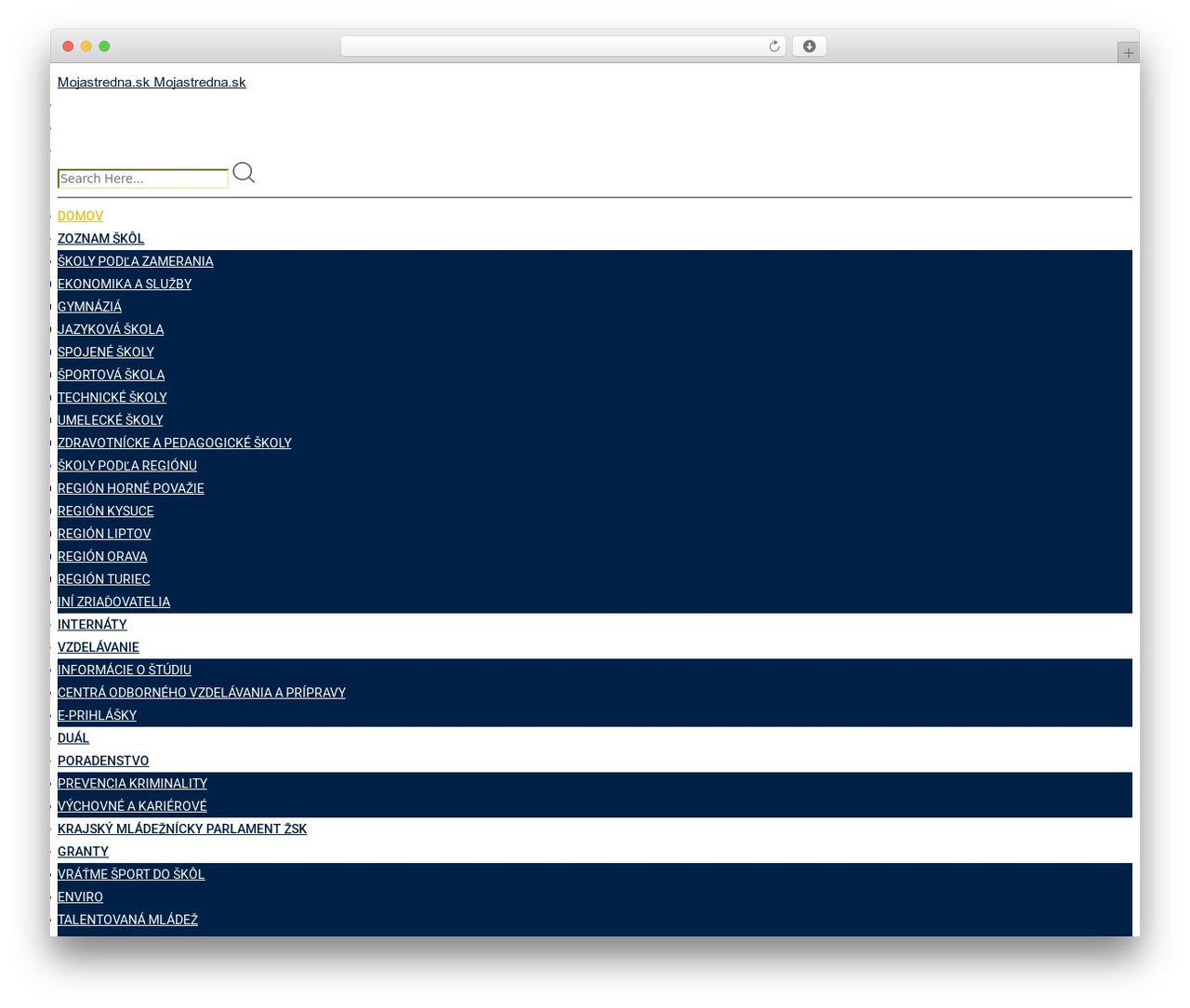Go to DUÁL menu item
Viewport: 1190px width, 1008px height.
click(73, 738)
